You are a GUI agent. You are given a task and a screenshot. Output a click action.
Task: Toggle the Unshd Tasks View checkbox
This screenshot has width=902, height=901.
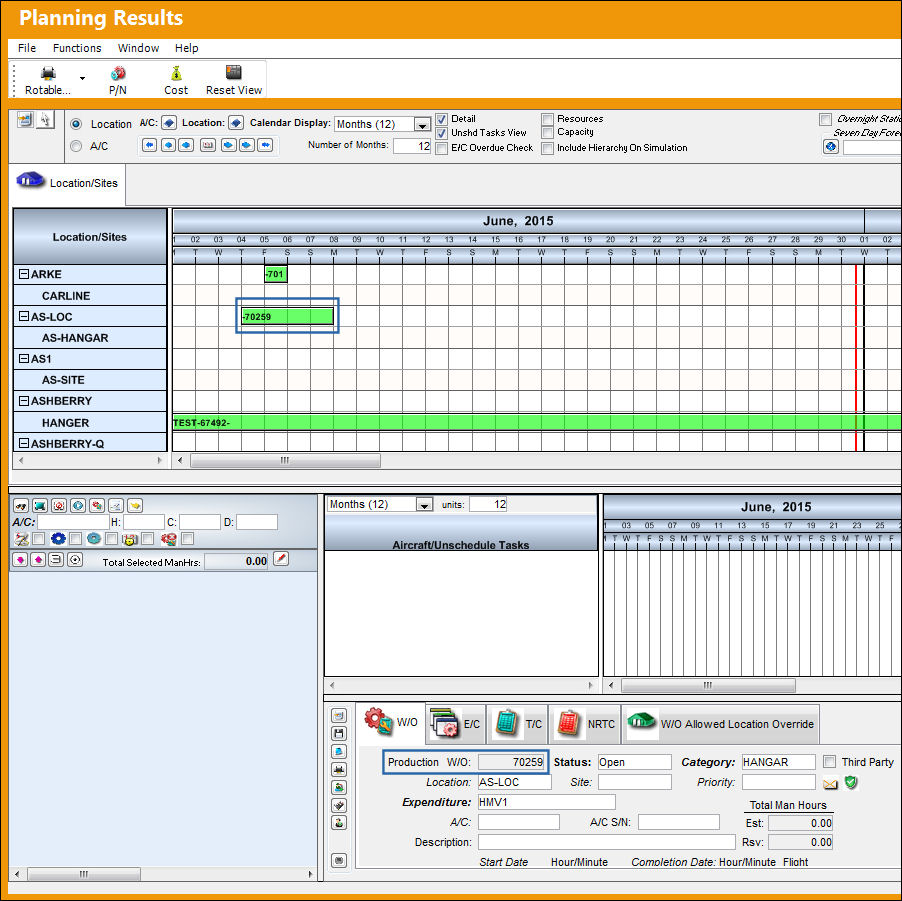point(442,133)
